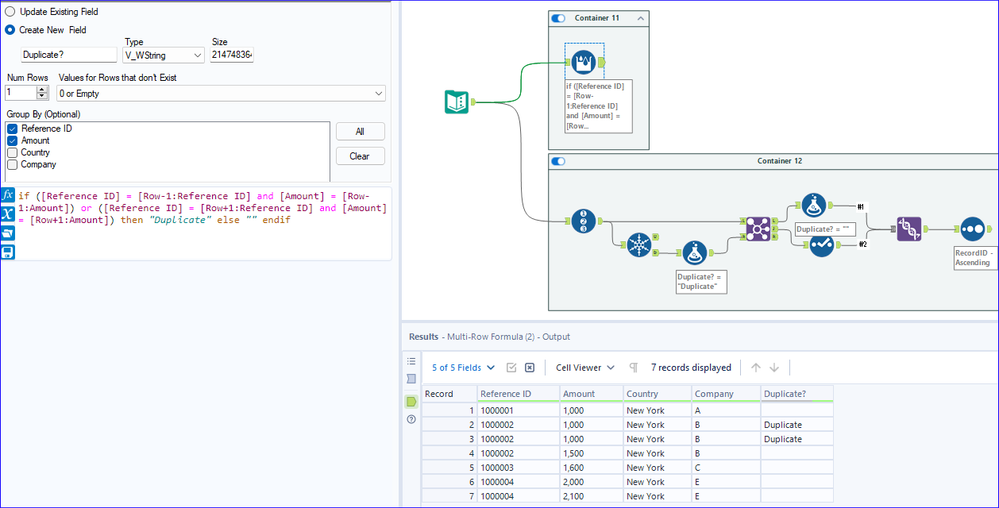Click the Size input field
The width and height of the screenshot is (999, 508).
232,55
